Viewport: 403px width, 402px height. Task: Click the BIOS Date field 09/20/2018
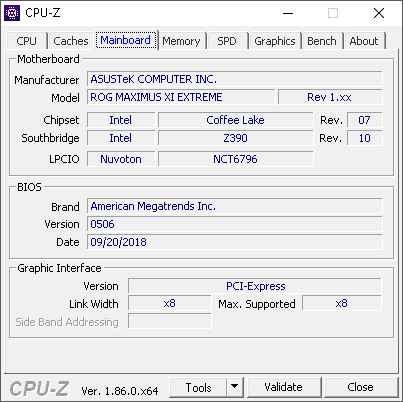click(x=235, y=242)
